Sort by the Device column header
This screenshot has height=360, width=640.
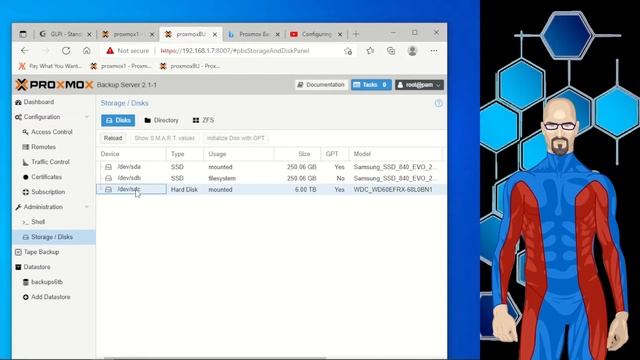click(131, 154)
